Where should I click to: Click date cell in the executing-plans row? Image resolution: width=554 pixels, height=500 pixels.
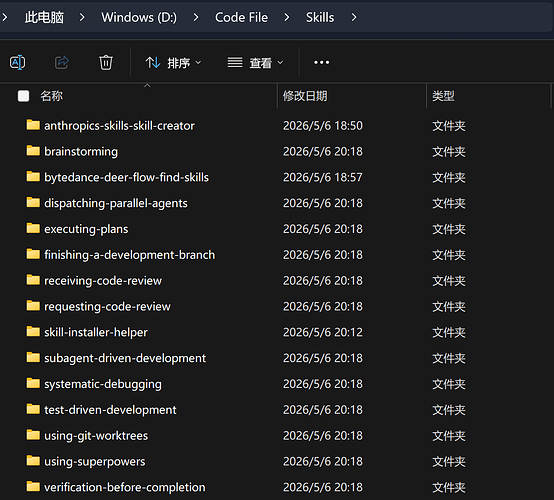click(x=323, y=229)
